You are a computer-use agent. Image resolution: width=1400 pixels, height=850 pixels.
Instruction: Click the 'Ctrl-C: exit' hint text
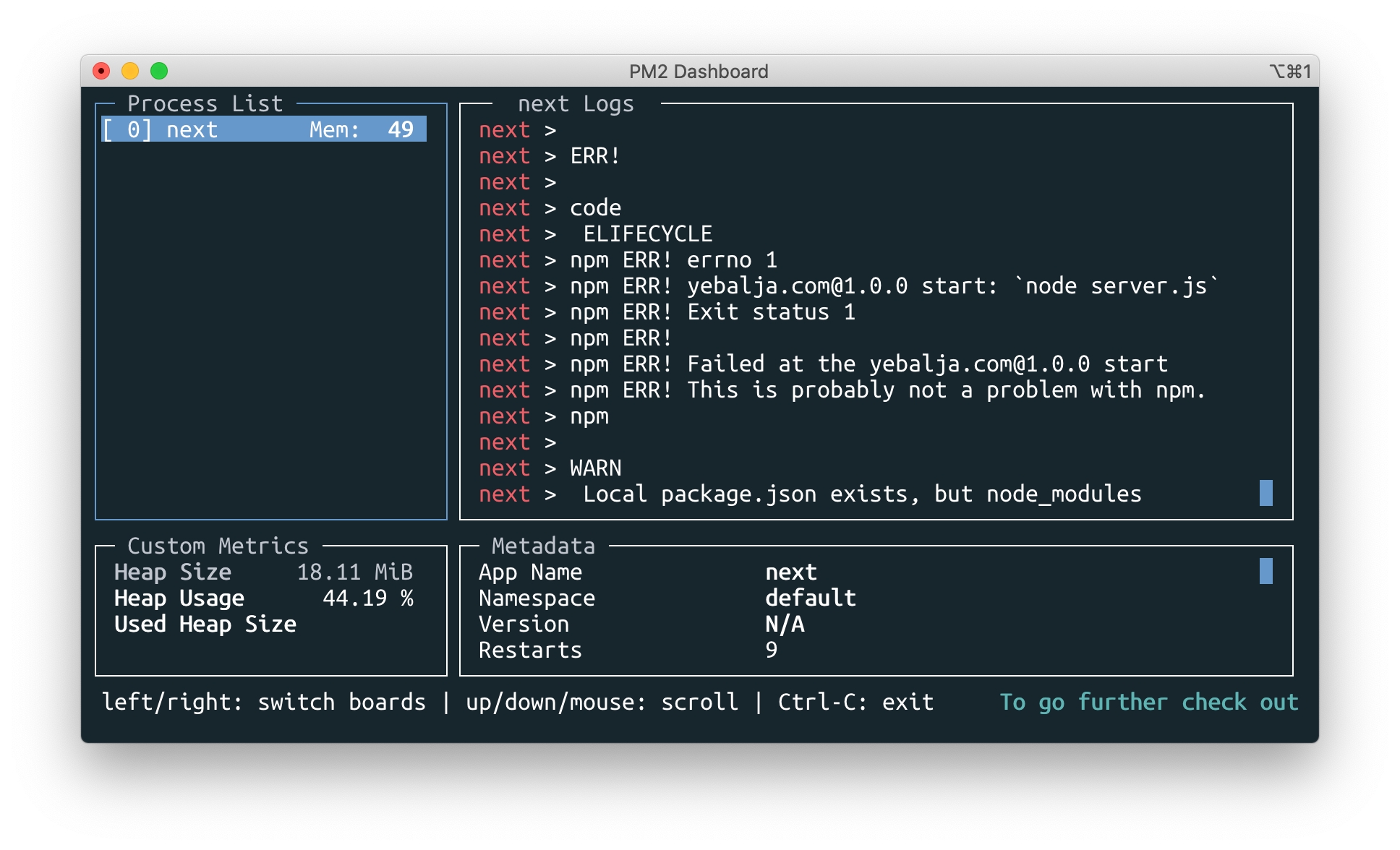(x=855, y=702)
